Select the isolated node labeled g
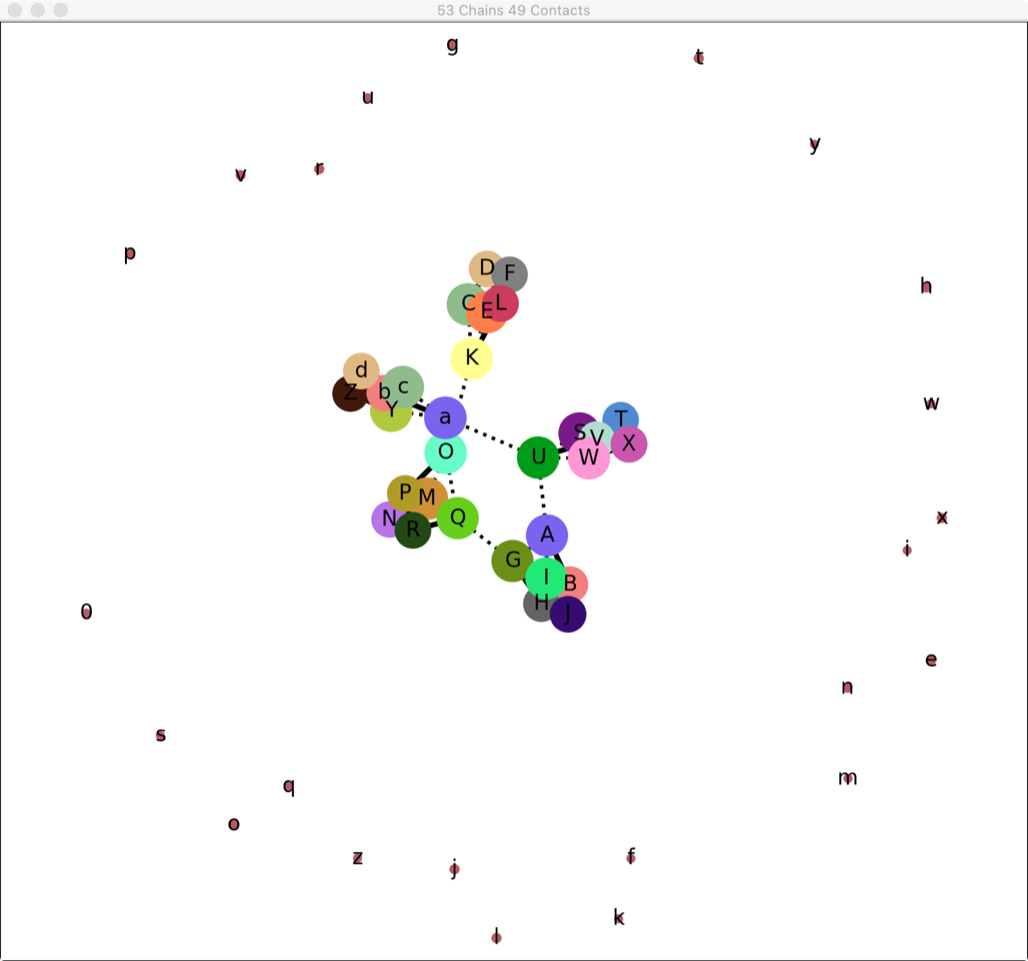1028x961 pixels. pos(452,44)
